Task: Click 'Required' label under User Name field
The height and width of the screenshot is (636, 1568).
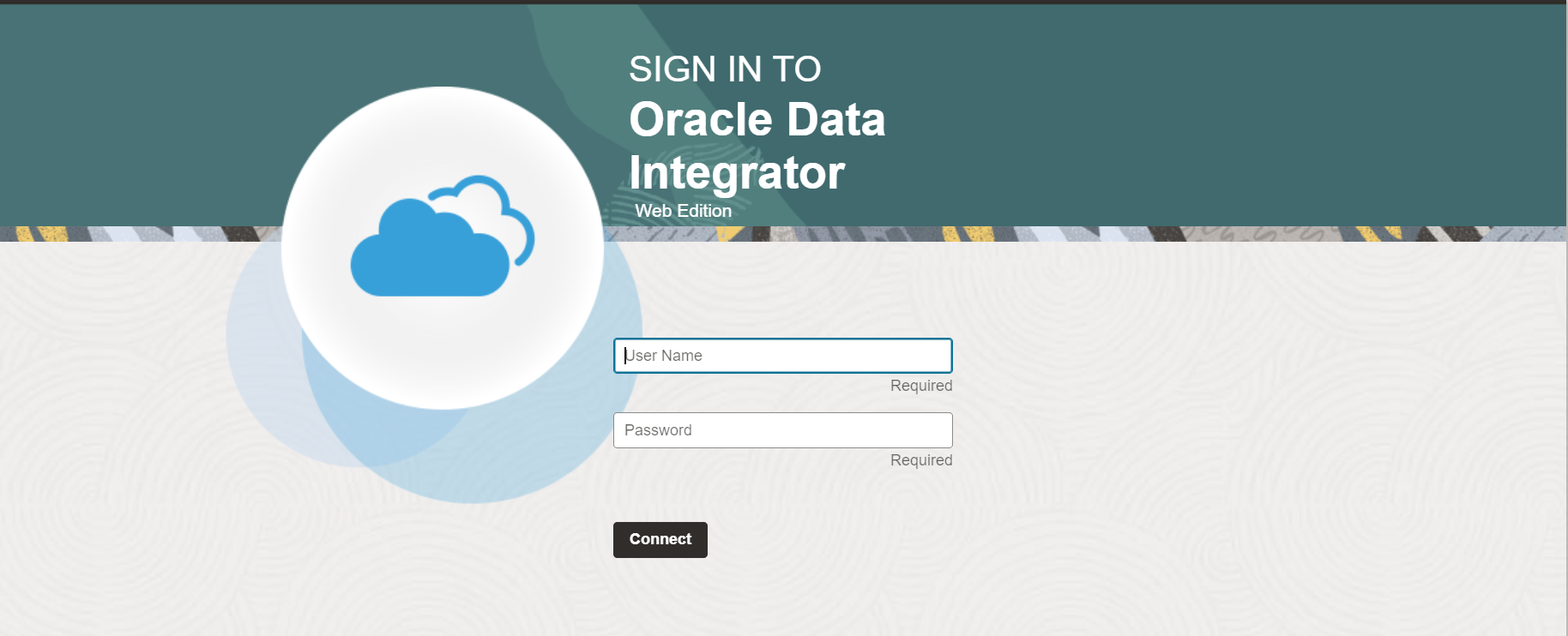Action: coord(921,386)
